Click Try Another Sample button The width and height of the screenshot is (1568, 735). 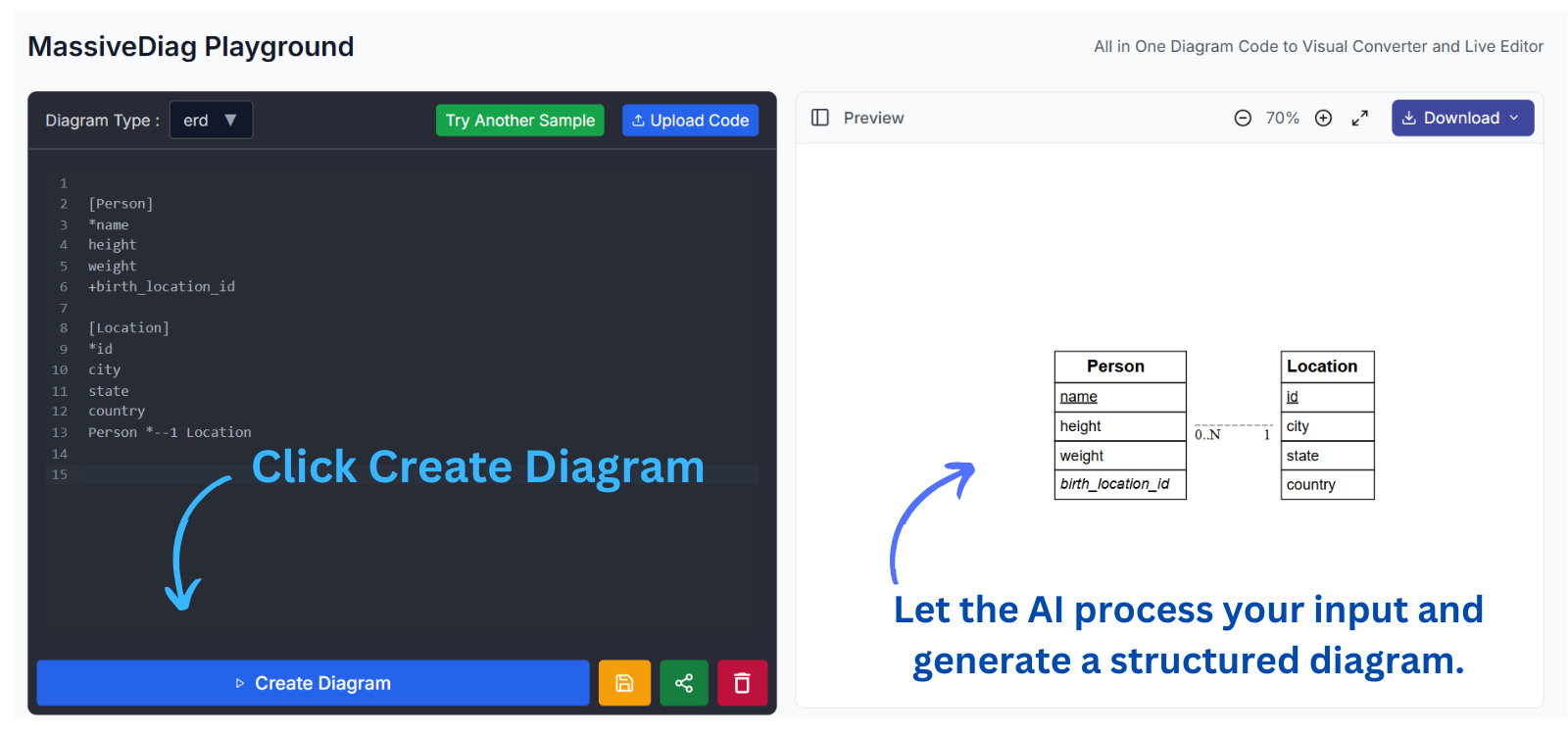click(x=519, y=120)
